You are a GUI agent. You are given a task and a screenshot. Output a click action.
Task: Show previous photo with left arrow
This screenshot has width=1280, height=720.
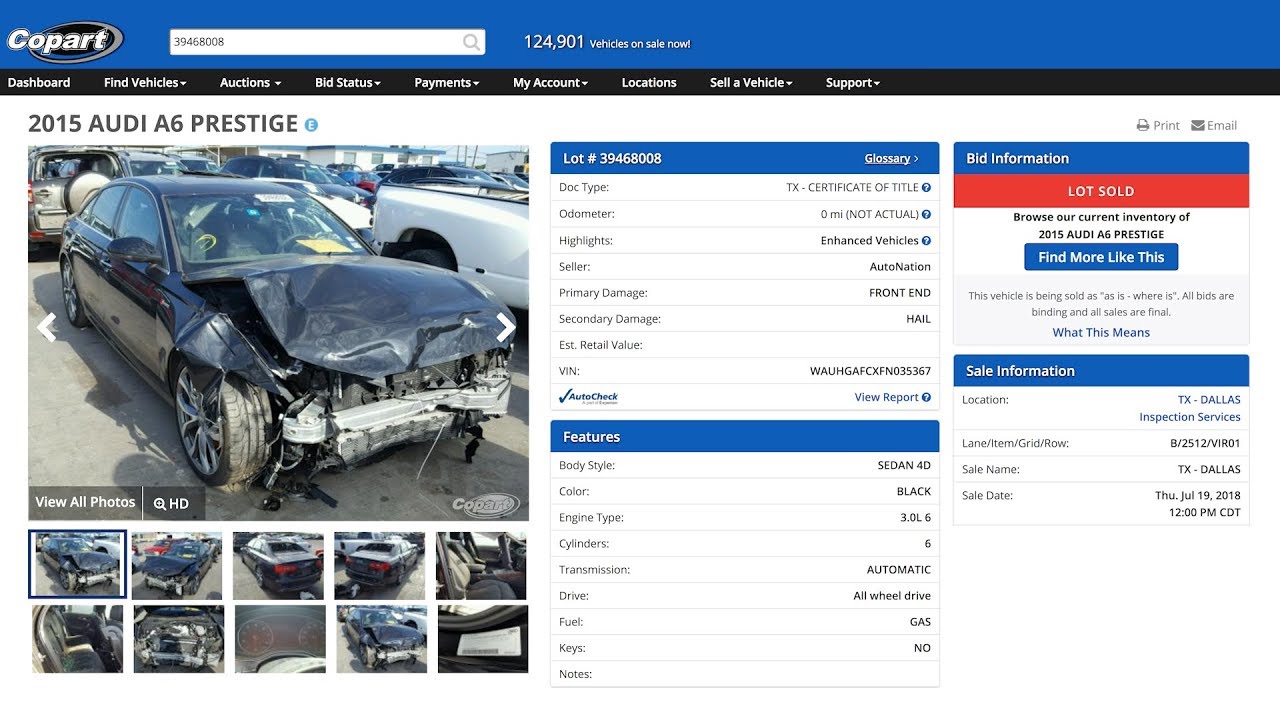click(46, 327)
